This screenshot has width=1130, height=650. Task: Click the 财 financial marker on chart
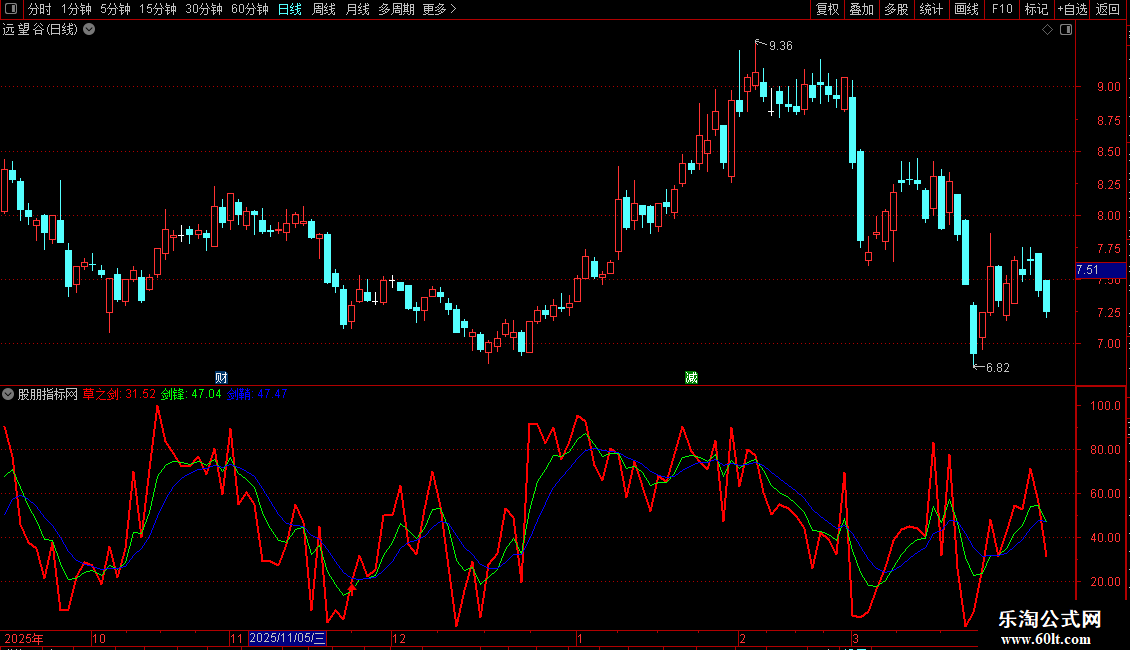(221, 377)
